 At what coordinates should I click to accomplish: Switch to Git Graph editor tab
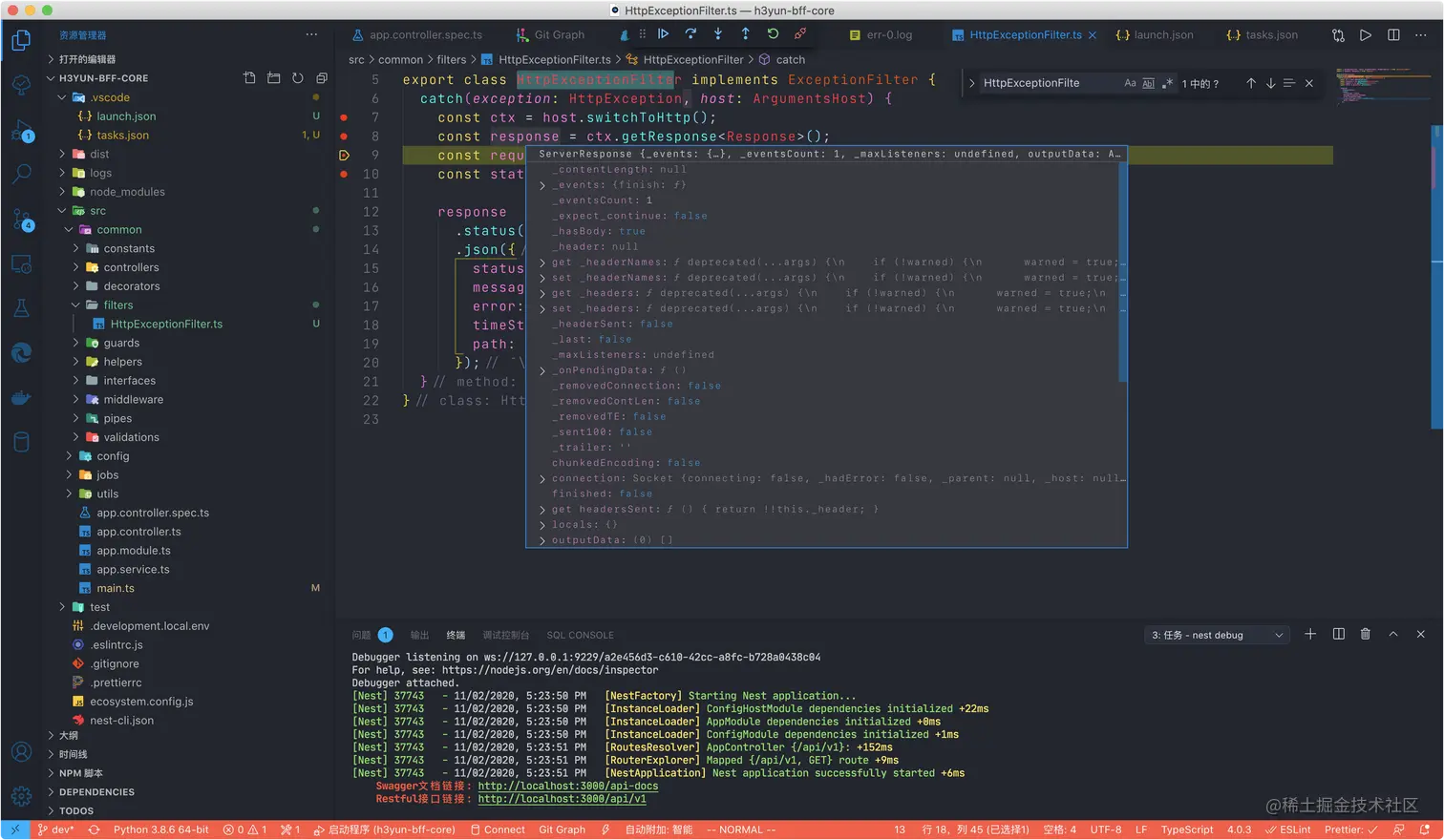[x=550, y=35]
